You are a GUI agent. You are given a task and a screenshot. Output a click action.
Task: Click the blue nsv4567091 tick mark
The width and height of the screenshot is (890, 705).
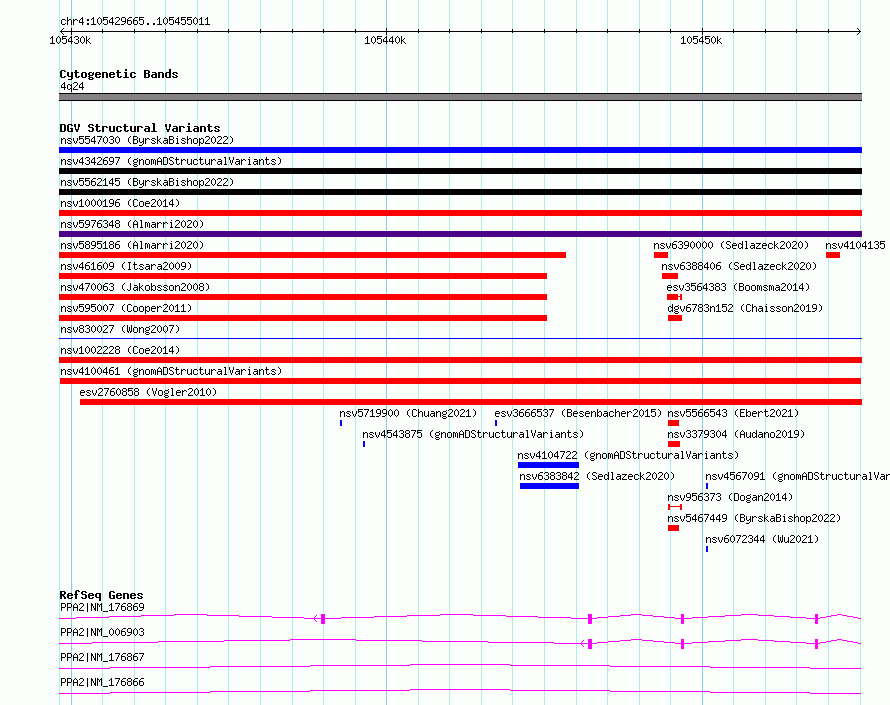pyautogui.click(x=707, y=486)
